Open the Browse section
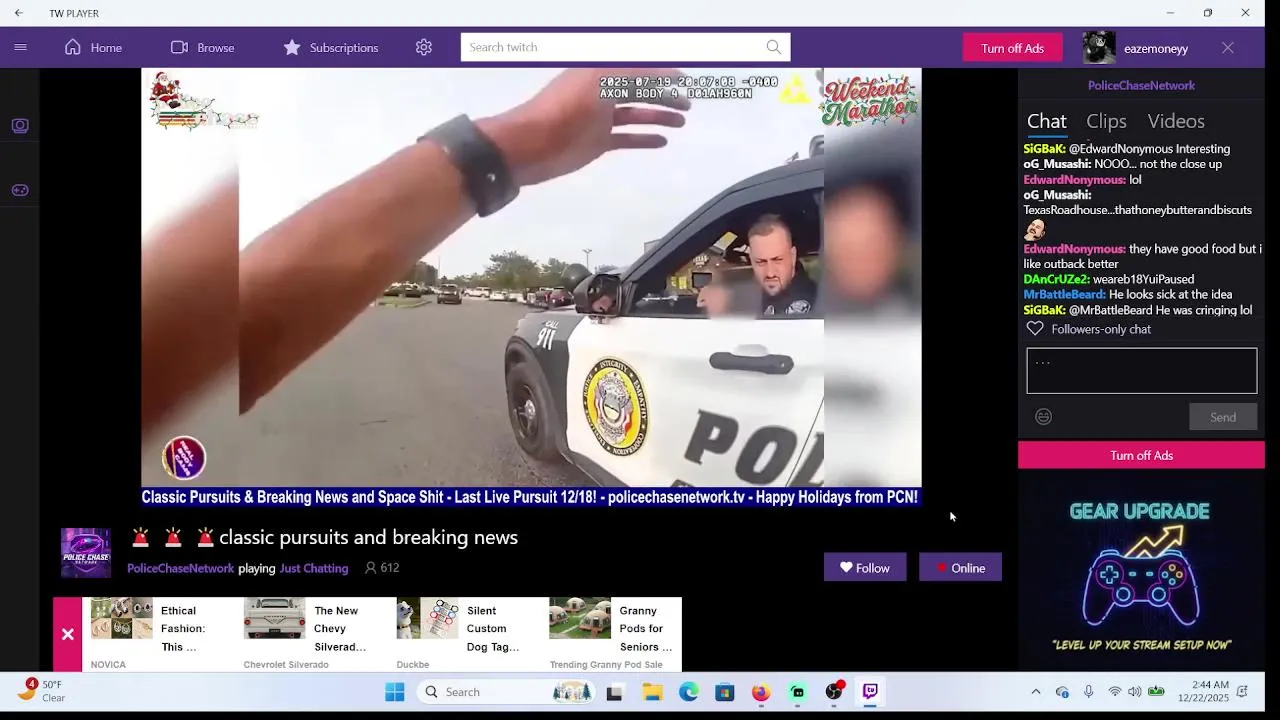Image resolution: width=1280 pixels, height=720 pixels. 202,47
